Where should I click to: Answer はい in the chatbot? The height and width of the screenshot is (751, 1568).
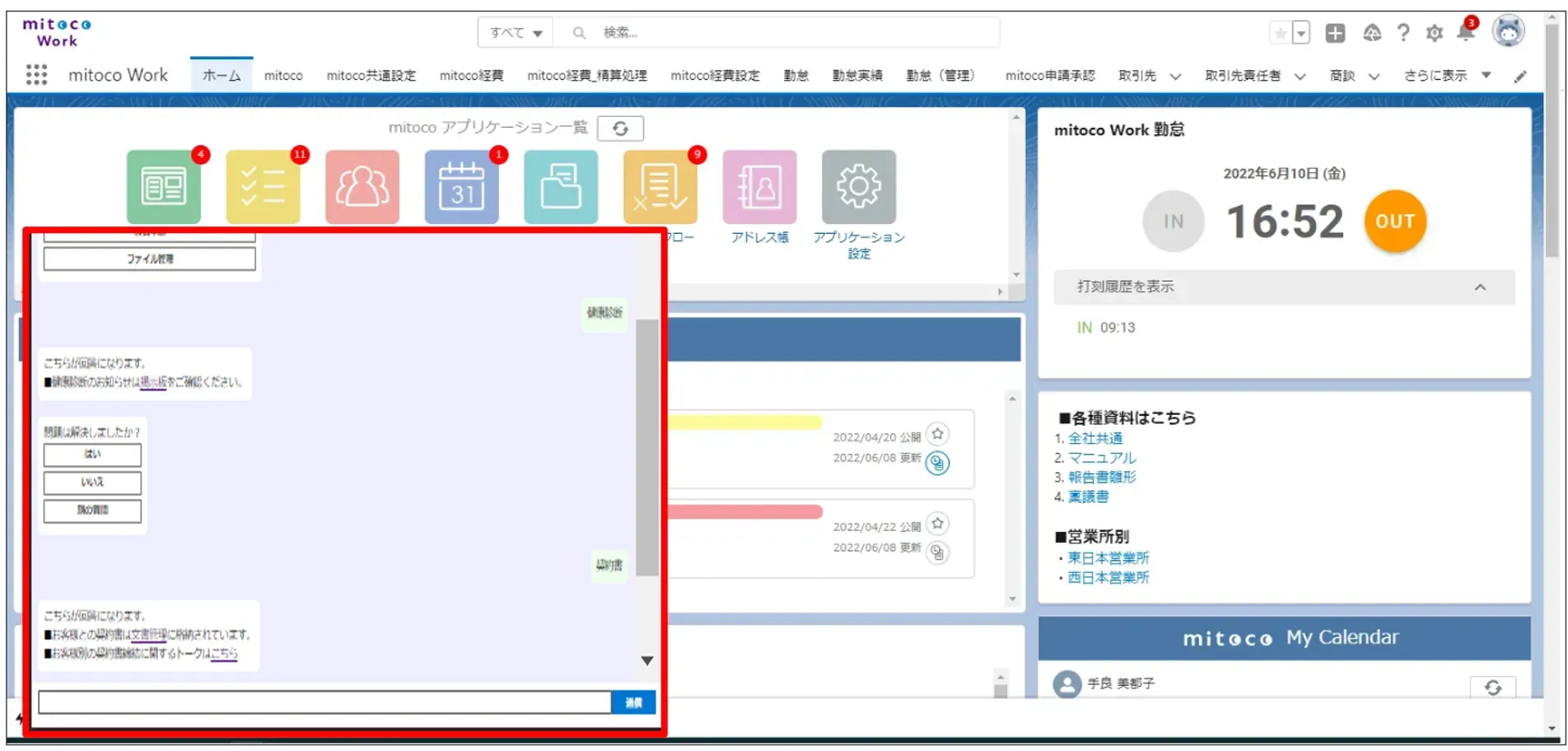point(92,455)
